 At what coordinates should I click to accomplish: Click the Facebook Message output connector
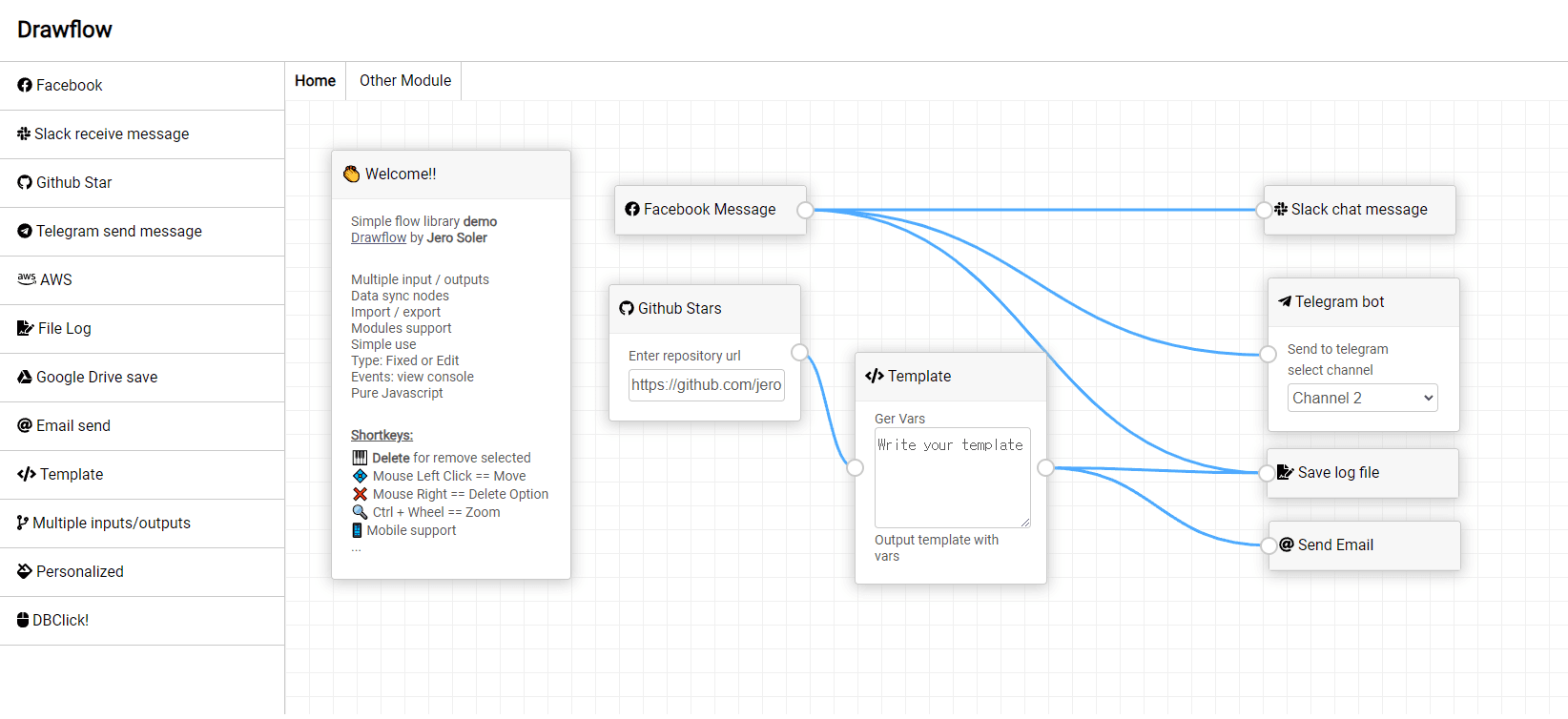806,210
